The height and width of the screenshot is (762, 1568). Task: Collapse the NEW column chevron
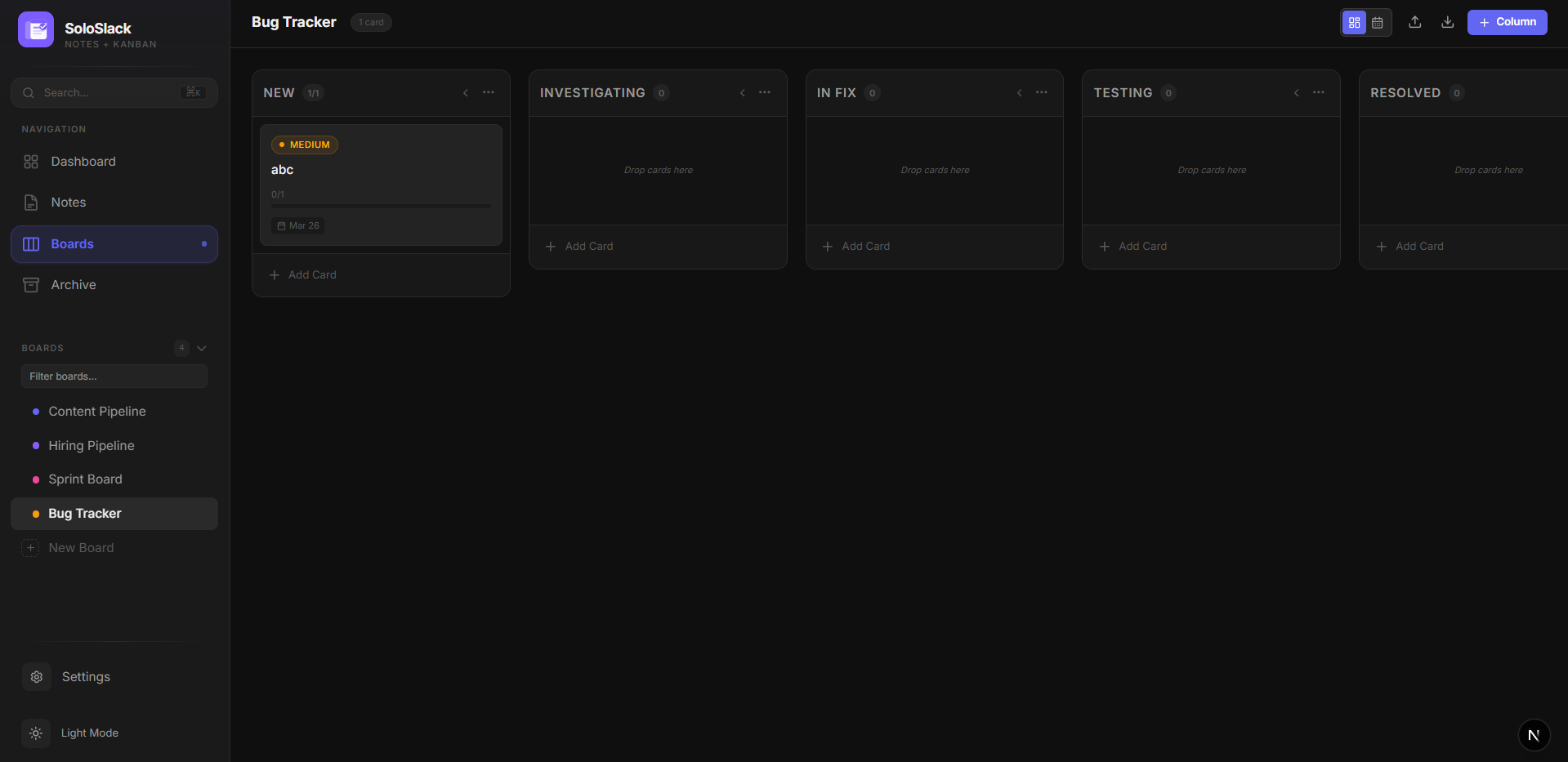[466, 93]
